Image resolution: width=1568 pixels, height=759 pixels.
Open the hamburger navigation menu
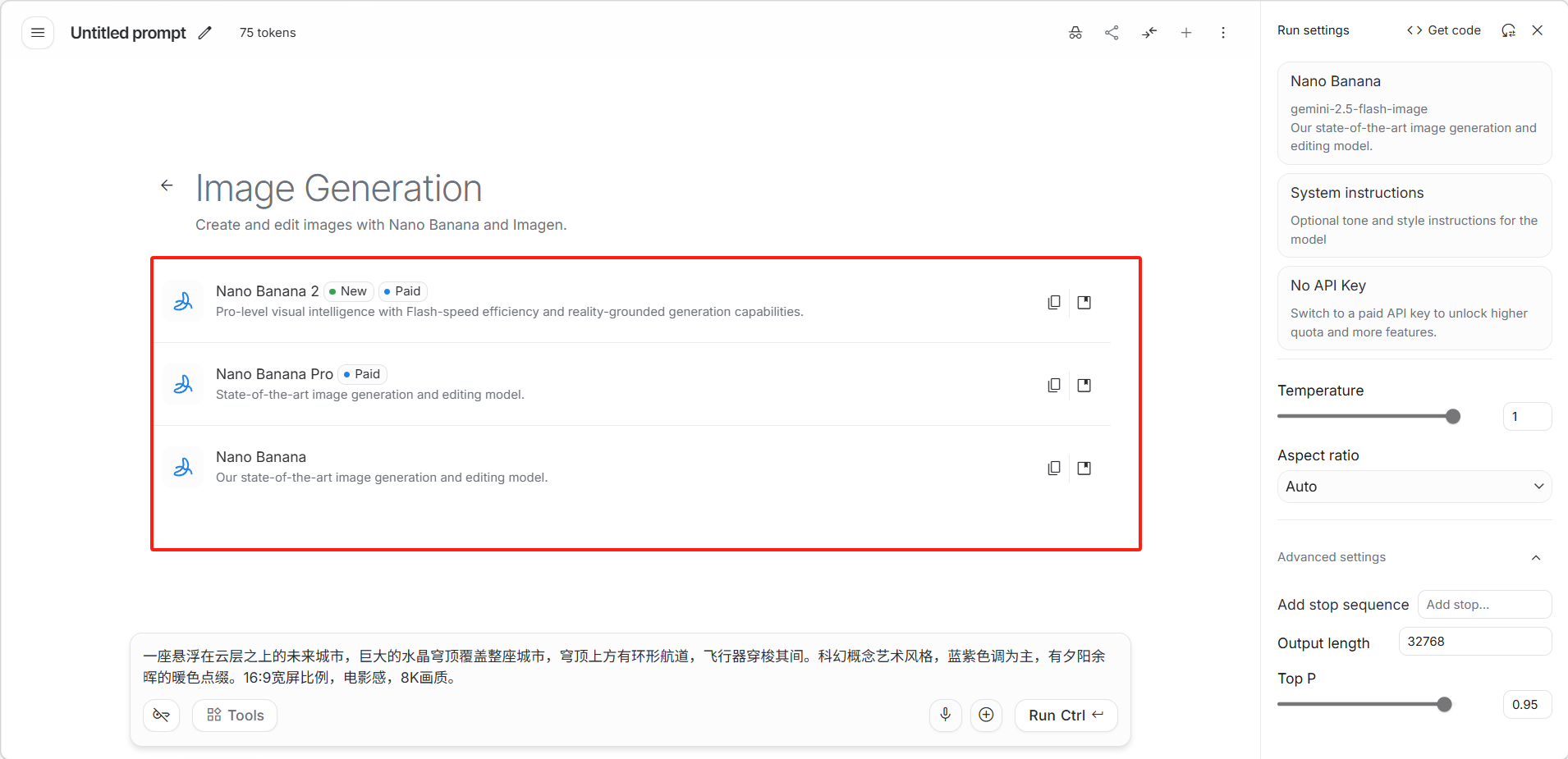[x=38, y=33]
